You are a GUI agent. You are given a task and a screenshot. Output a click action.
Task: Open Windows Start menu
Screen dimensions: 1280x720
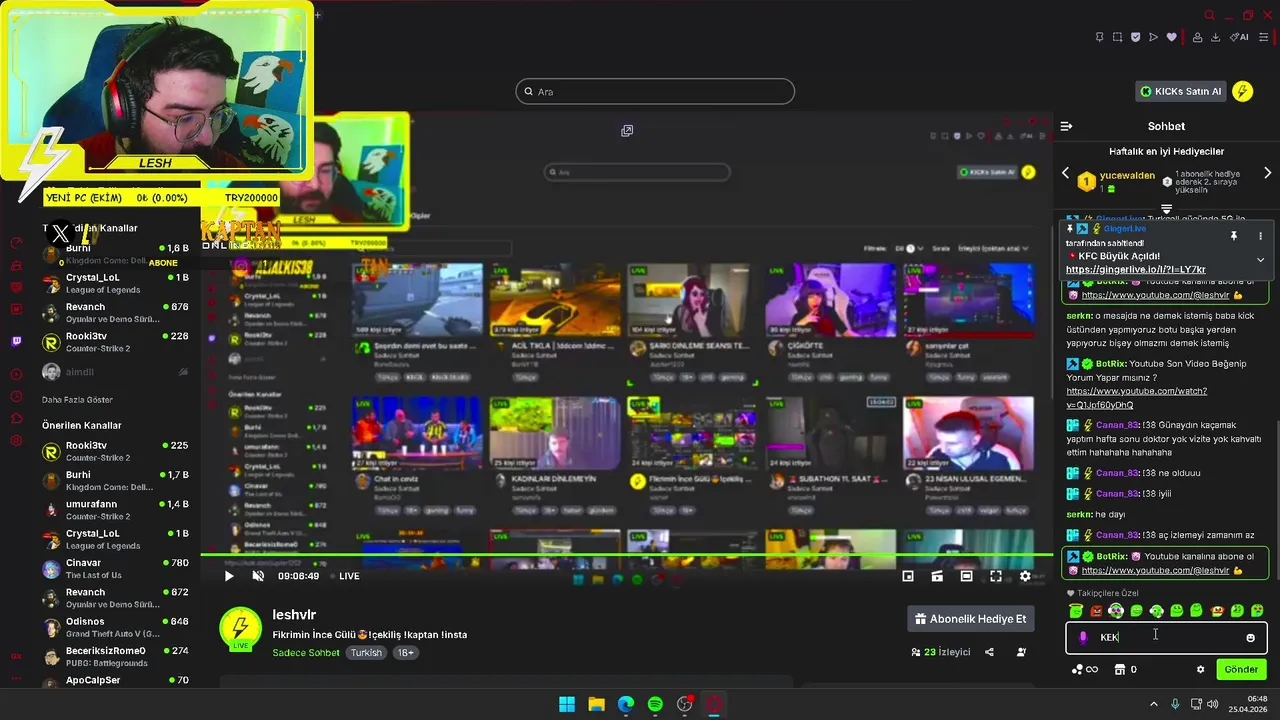click(567, 704)
